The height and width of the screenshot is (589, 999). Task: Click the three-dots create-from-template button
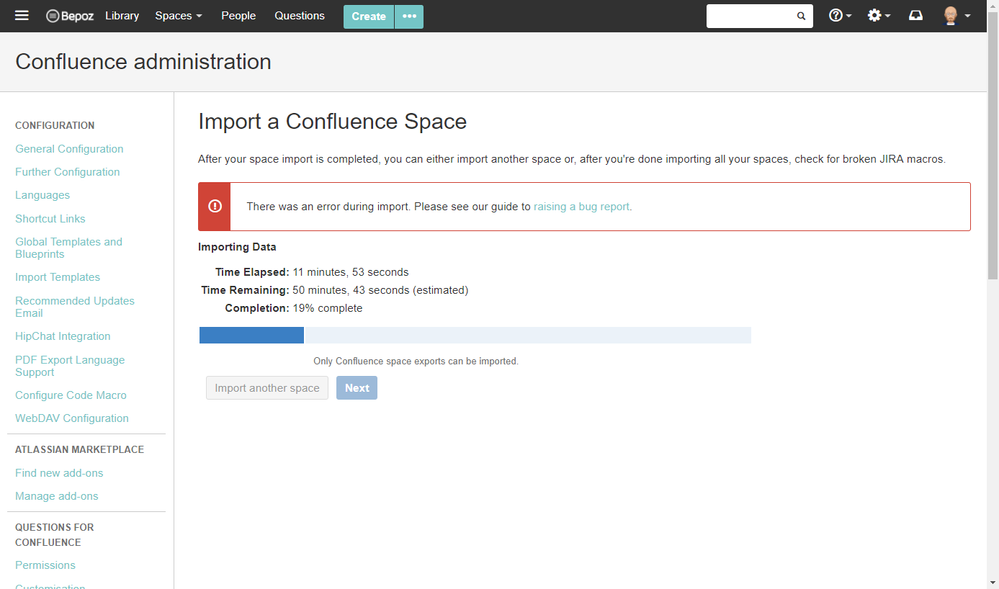pos(409,17)
